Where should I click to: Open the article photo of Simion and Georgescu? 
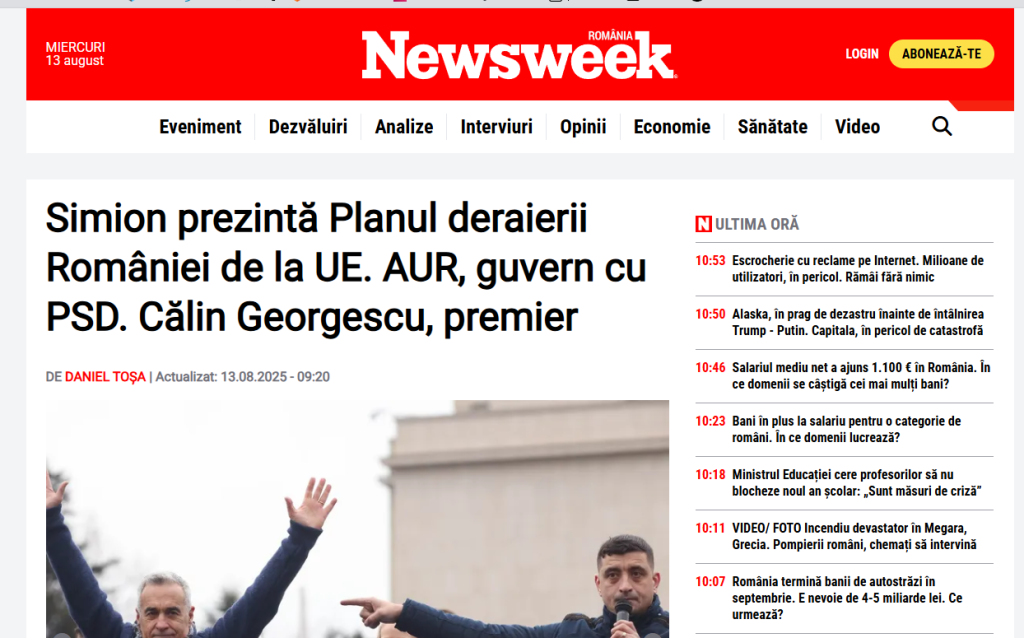[x=357, y=519]
